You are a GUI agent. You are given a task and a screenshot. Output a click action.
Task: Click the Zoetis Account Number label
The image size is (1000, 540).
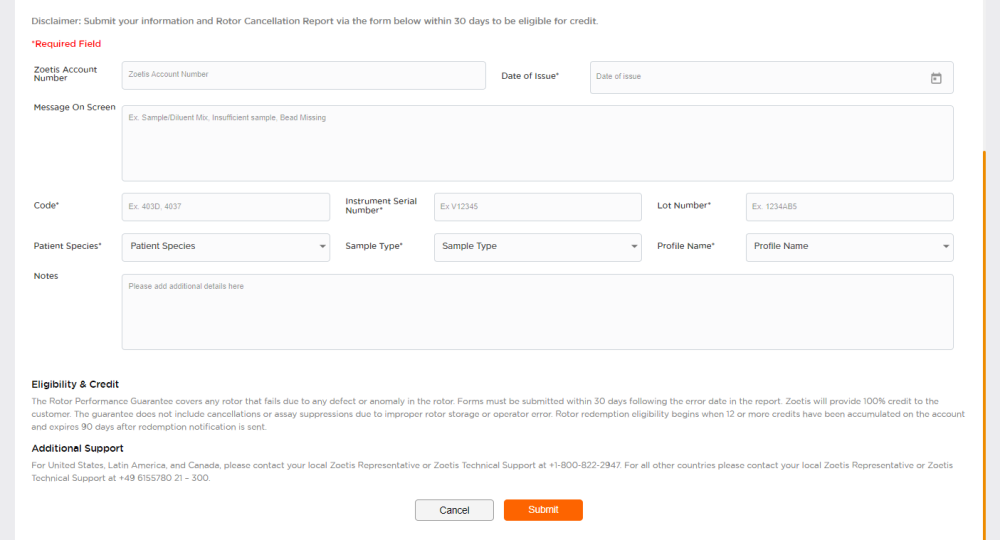pos(65,74)
